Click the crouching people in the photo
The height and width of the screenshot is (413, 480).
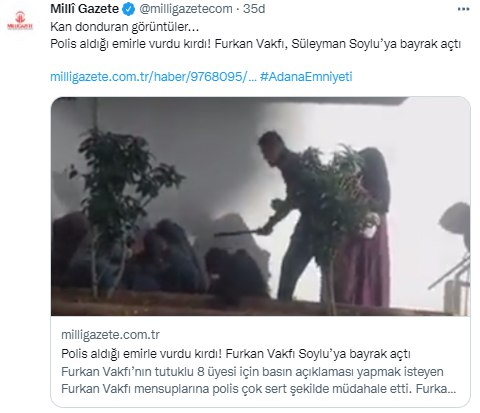(160, 257)
